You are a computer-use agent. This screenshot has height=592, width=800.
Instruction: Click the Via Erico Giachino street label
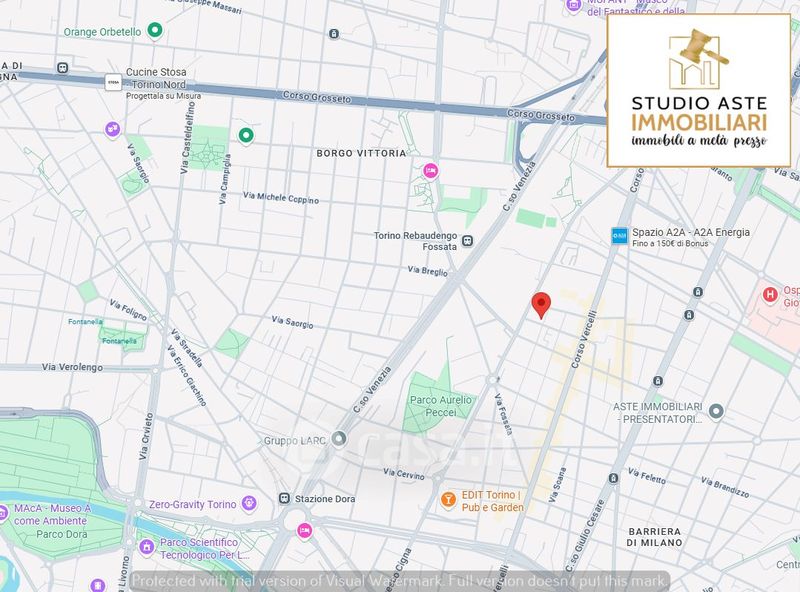pyautogui.click(x=187, y=375)
